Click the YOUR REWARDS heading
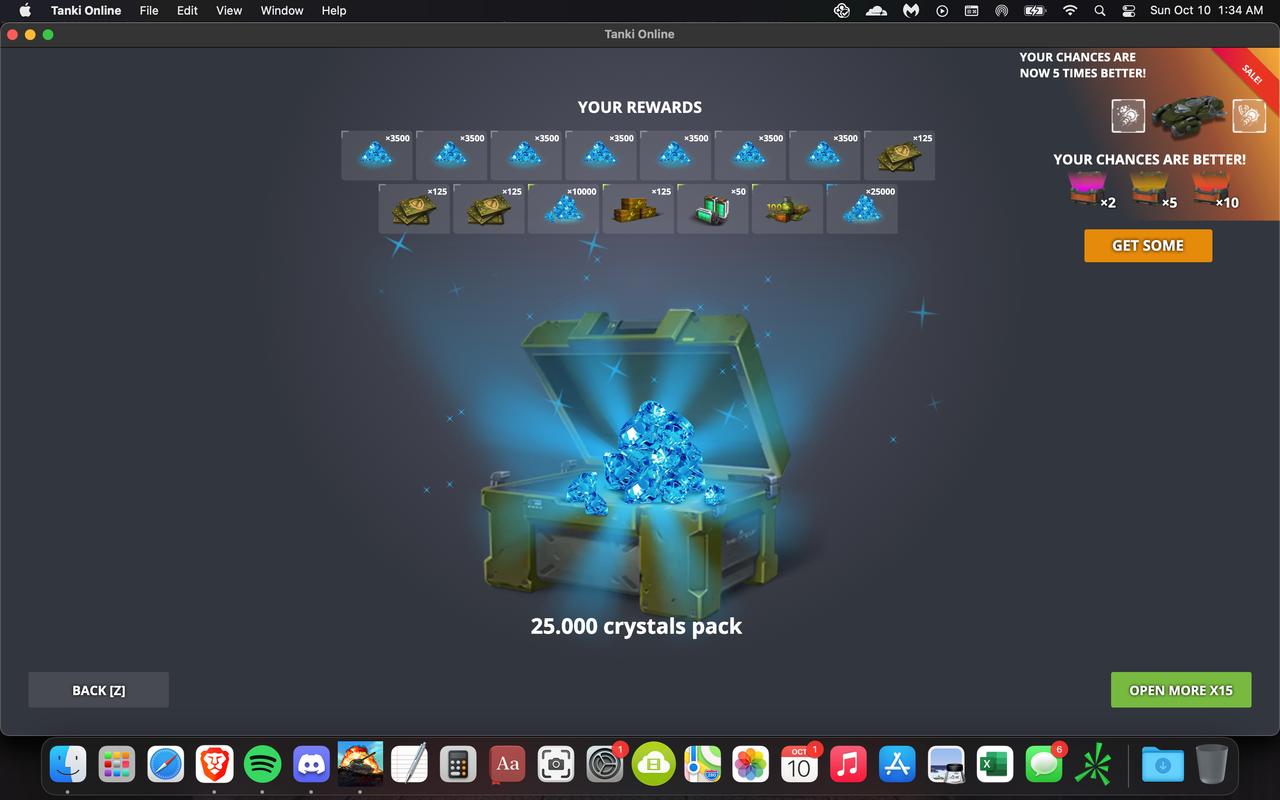The height and width of the screenshot is (800, 1280). click(640, 107)
